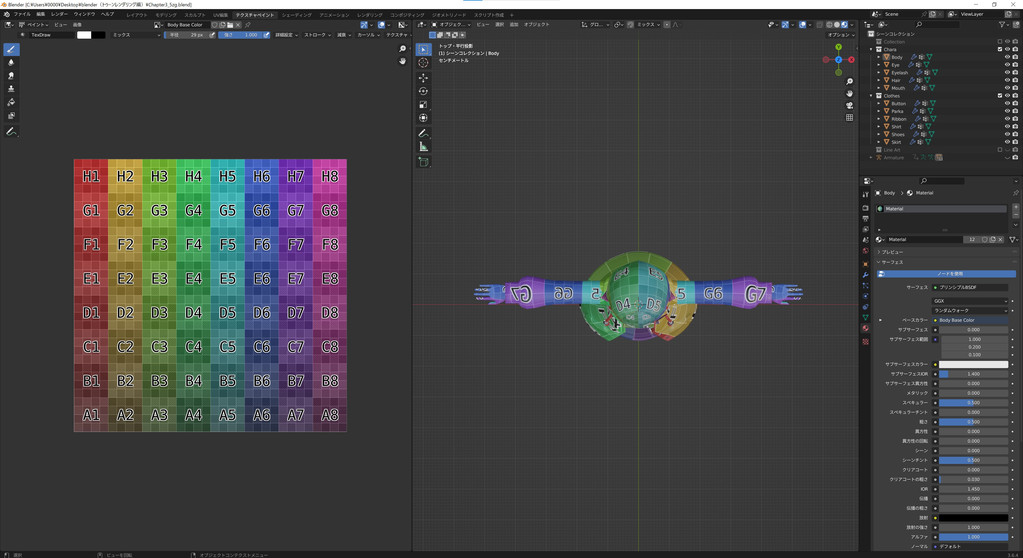1023x558 pixels.
Task: Expand the Body object in outliner
Action: (x=879, y=57)
